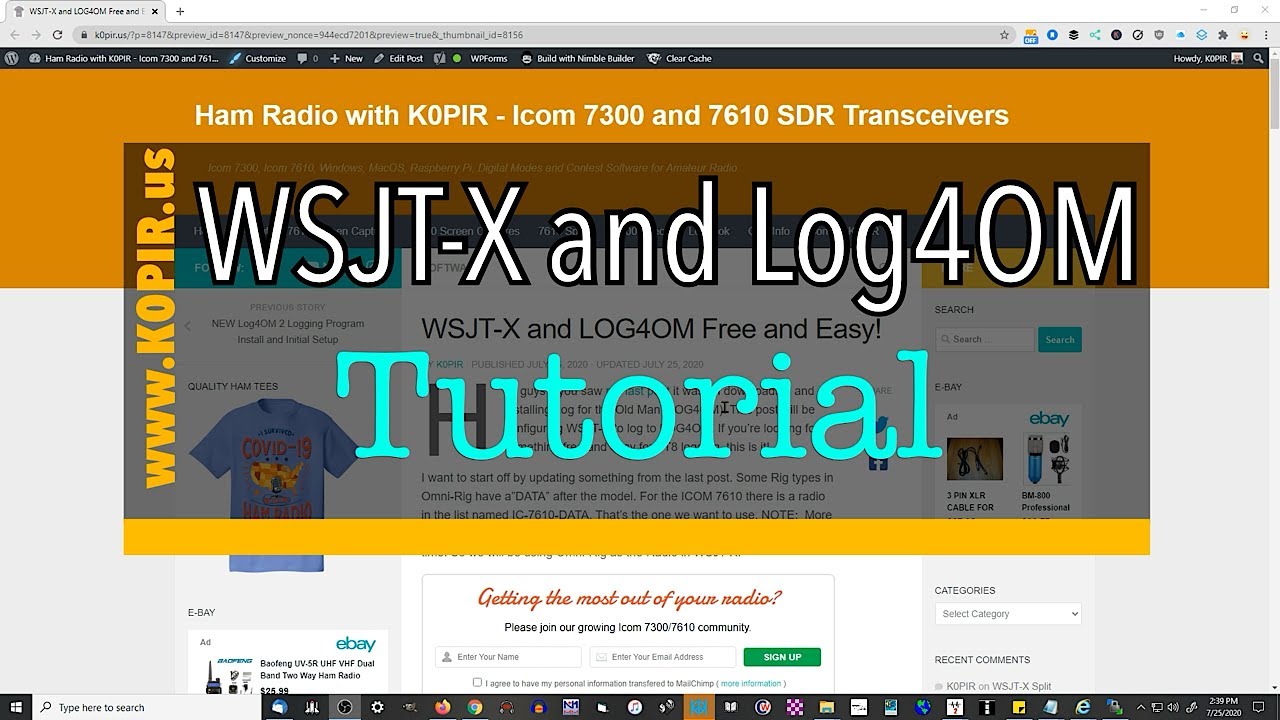1280x720 pixels.
Task: Open the Ham Radio with K0PIR site menu
Action: click(x=124, y=59)
